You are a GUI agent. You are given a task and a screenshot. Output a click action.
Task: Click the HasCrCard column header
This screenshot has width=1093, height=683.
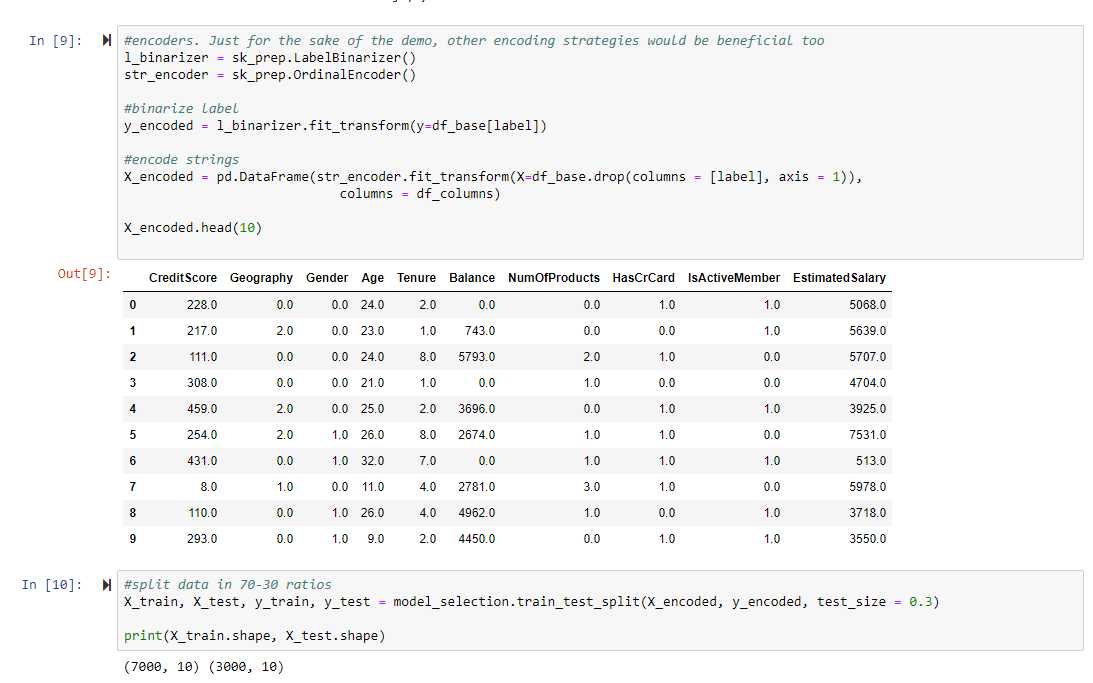[643, 278]
